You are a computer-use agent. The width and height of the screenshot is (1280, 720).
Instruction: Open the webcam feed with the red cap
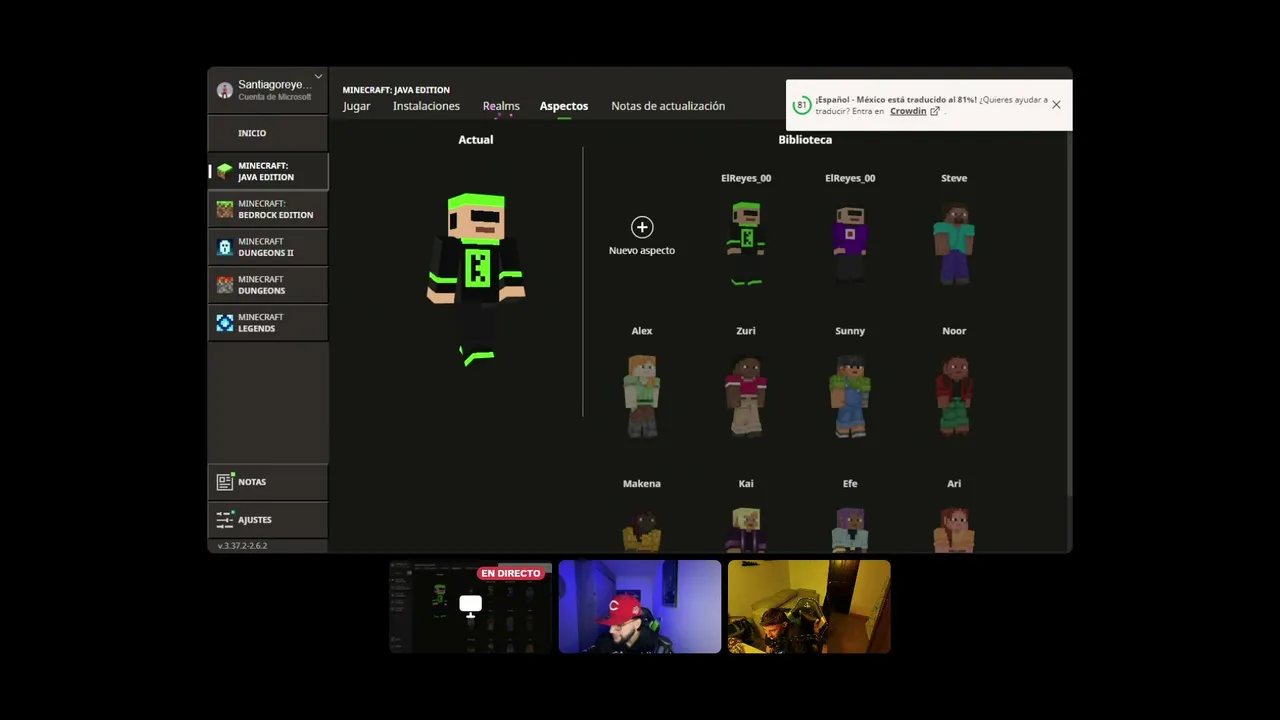640,606
